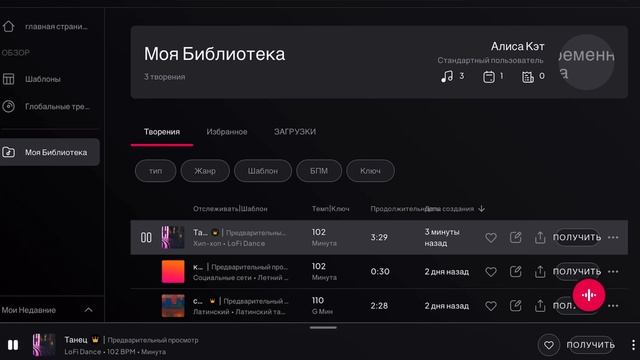Click the Танец cover in the player bar
The image size is (640, 360).
(44, 345)
